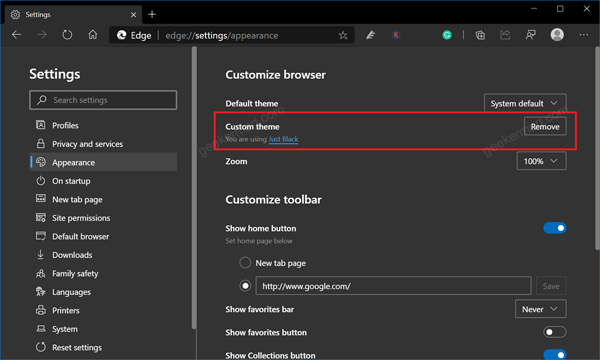600x360 pixels.
Task: Open Printers settings section
Action: coord(103,310)
